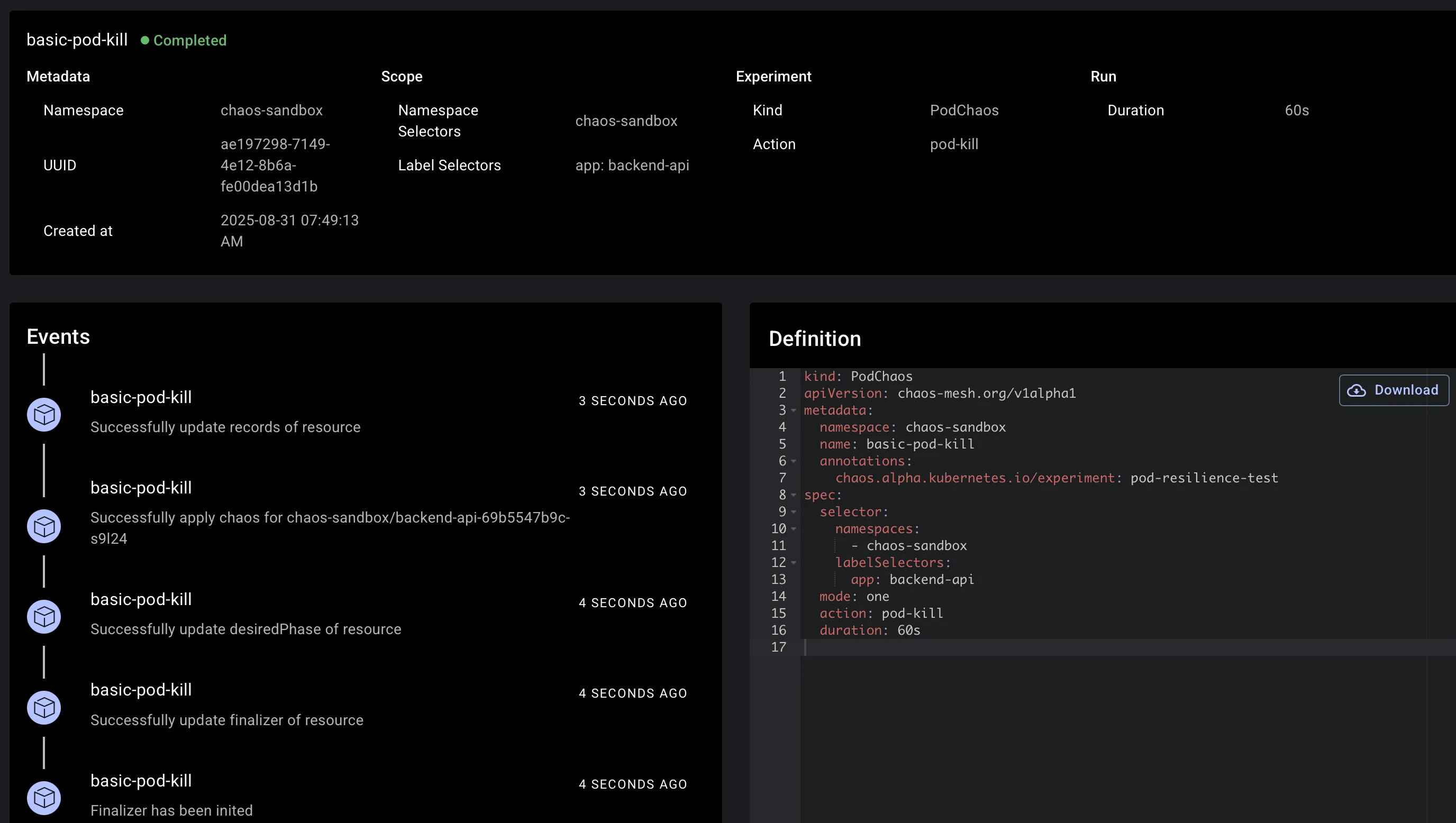The height and width of the screenshot is (823, 1456).
Task: Click the pod-resilience-test annotation value on line 7
Action: click(1204, 478)
